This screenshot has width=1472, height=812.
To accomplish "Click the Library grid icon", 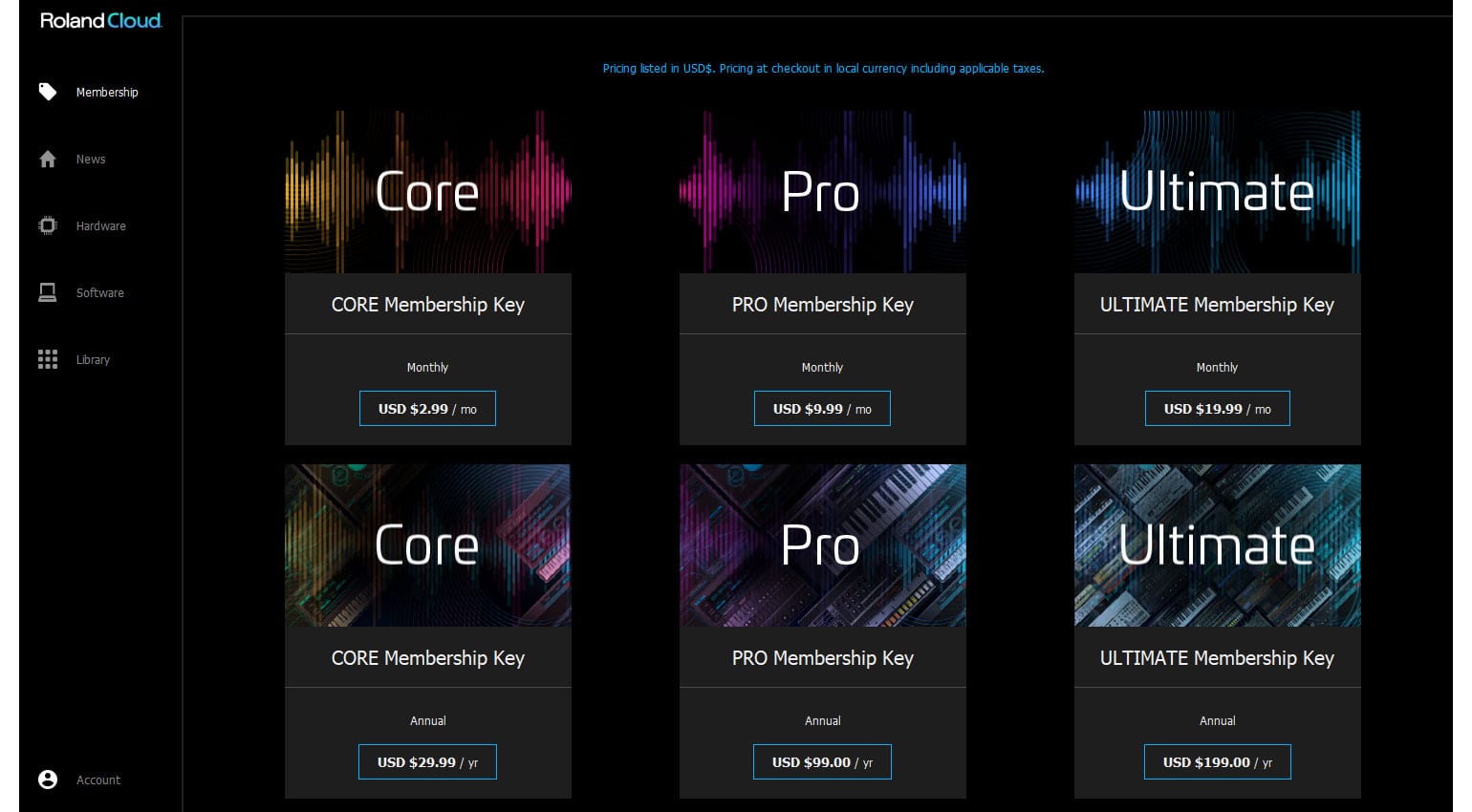I will pos(48,359).
